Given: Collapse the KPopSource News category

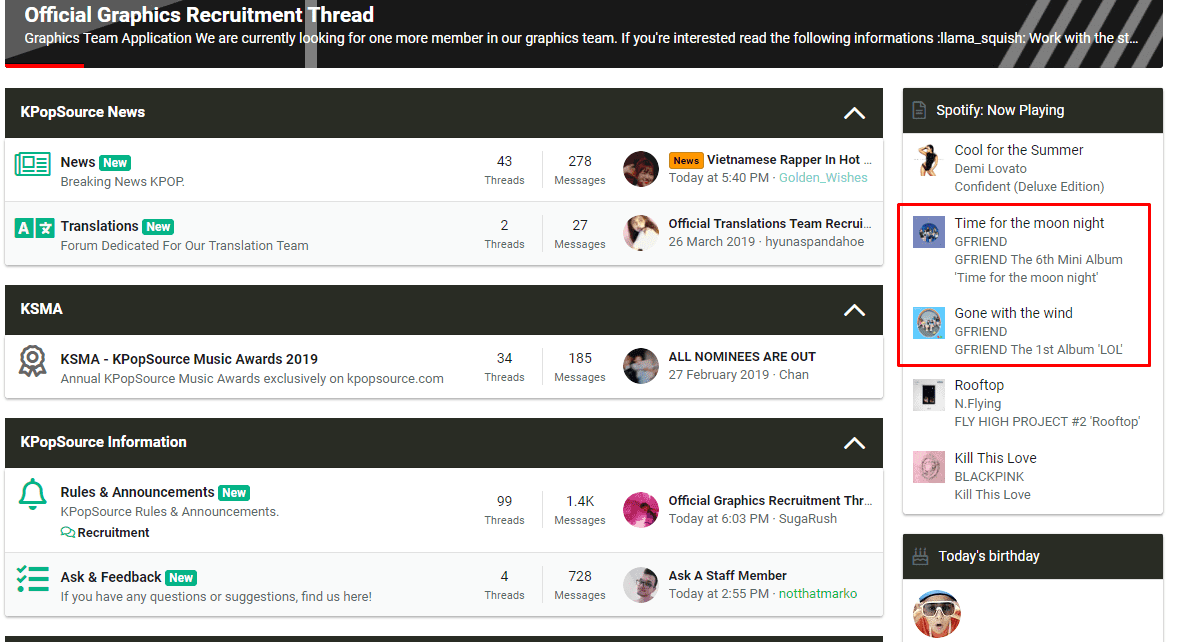Looking at the screenshot, I should 854,113.
